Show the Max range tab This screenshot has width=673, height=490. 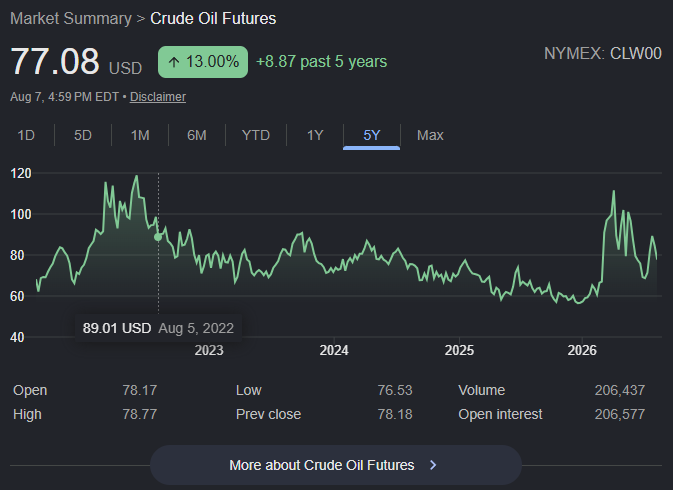pyautogui.click(x=430, y=135)
